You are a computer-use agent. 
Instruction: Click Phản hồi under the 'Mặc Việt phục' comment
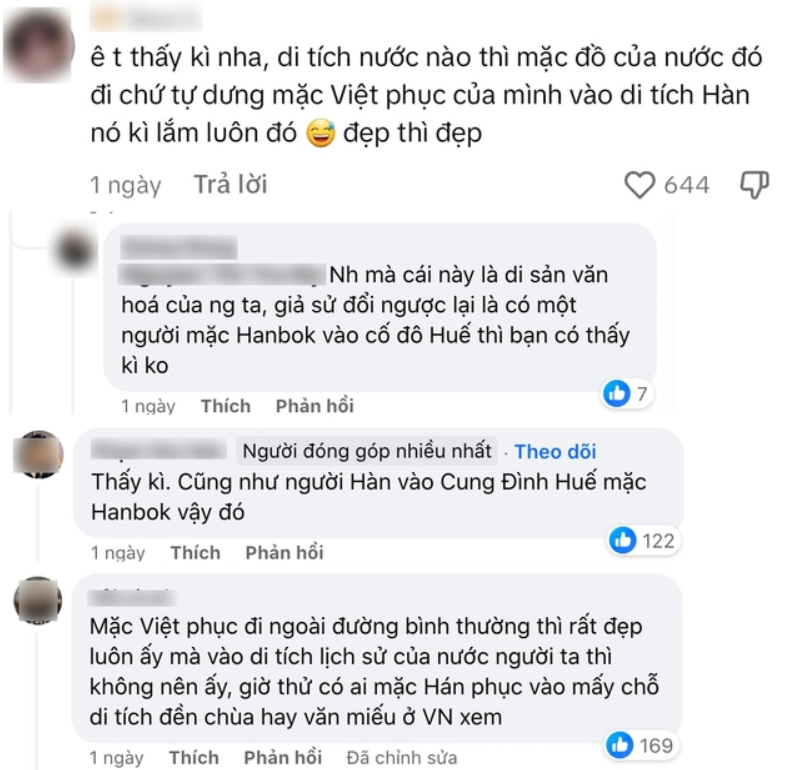pyautogui.click(x=283, y=757)
